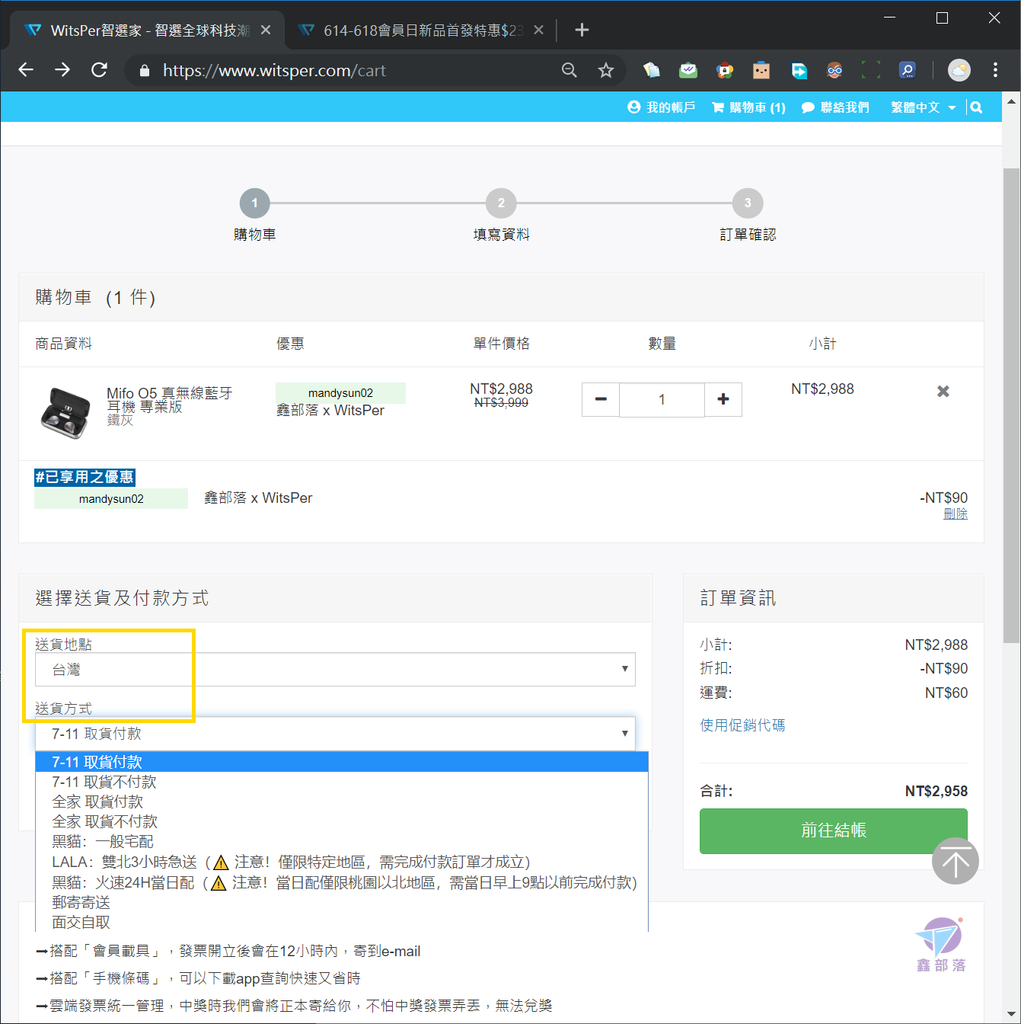
Task: Click the site lock security icon
Action: pyautogui.click(x=145, y=71)
